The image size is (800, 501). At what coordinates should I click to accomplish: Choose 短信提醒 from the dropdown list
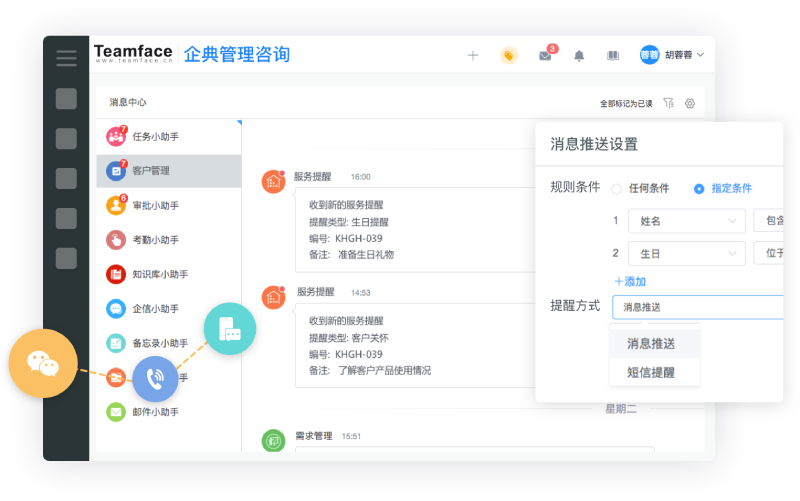[x=655, y=372]
